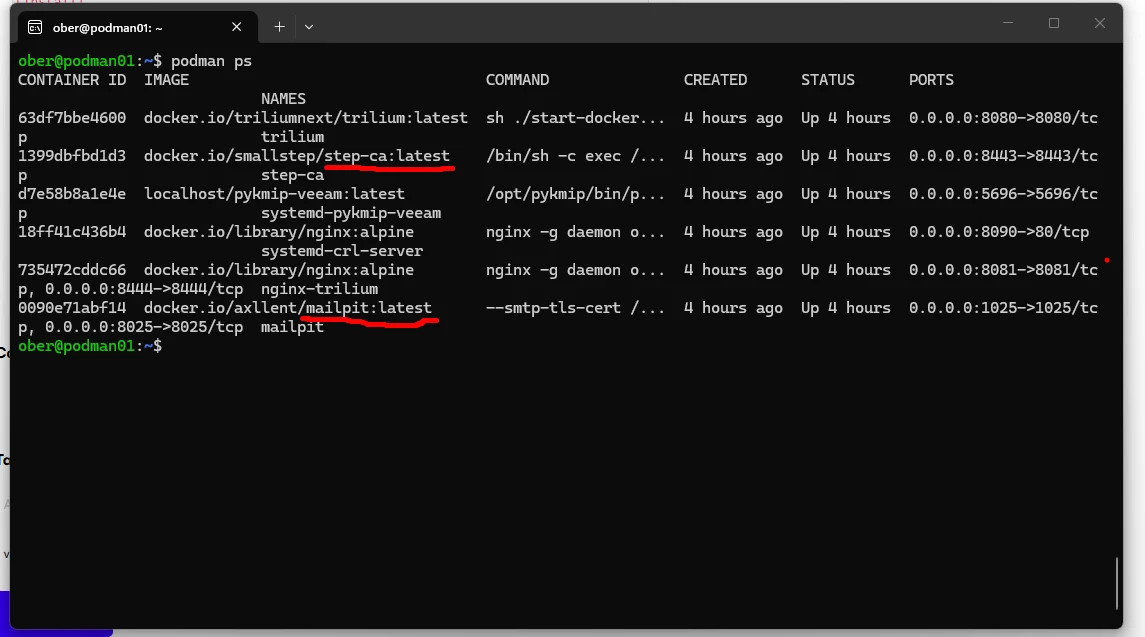Maximize the terminal window
The height and width of the screenshot is (637, 1145).
1054,23
